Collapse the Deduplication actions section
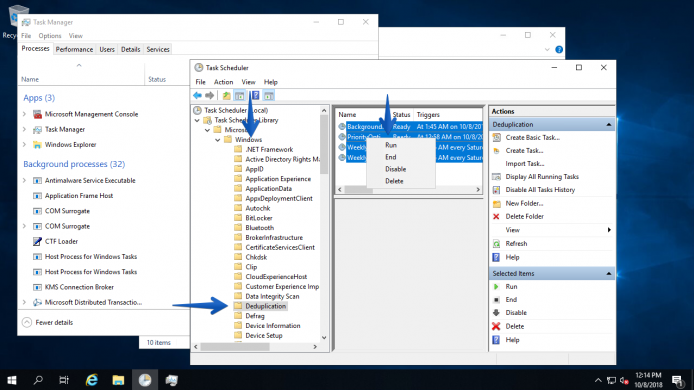The width and height of the screenshot is (694, 390). pos(609,125)
